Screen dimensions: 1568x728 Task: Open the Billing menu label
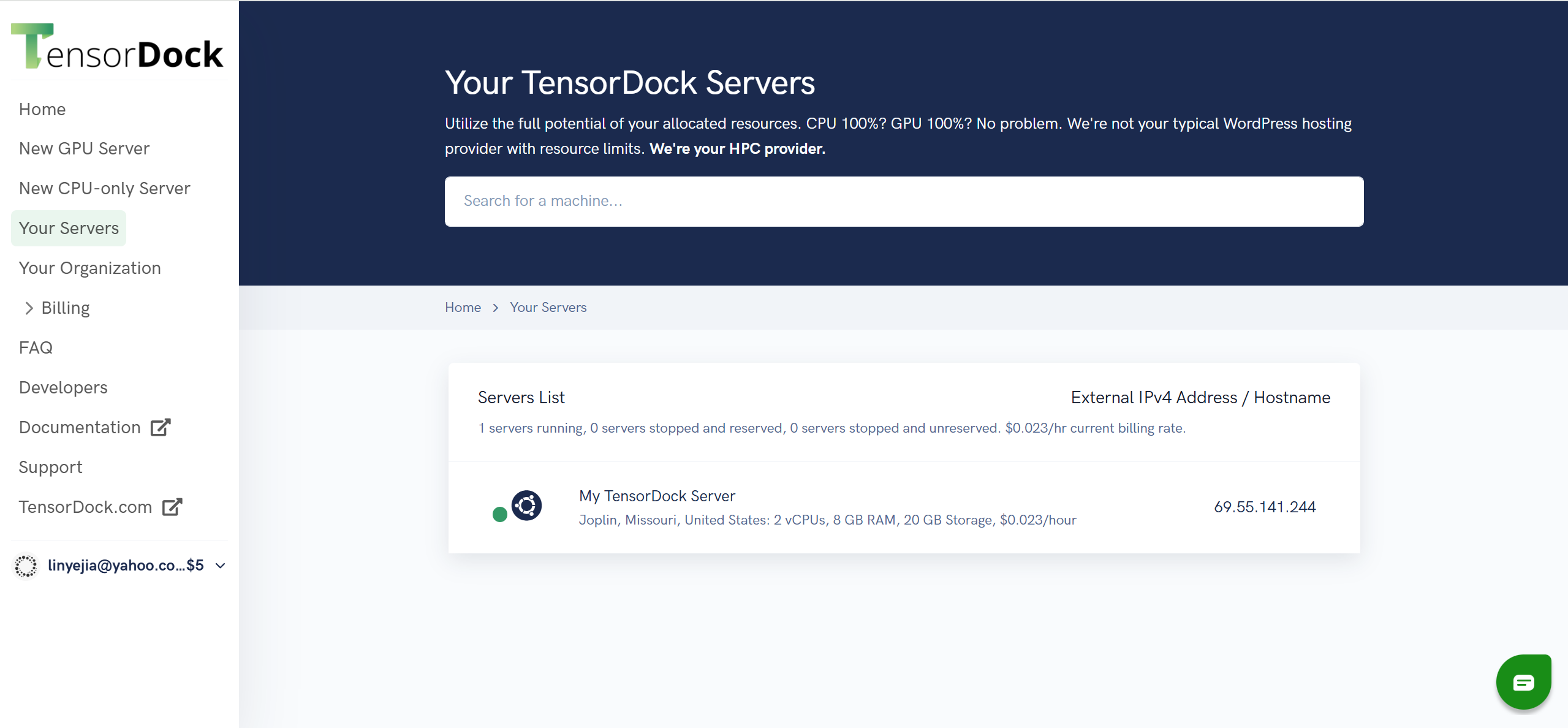66,308
